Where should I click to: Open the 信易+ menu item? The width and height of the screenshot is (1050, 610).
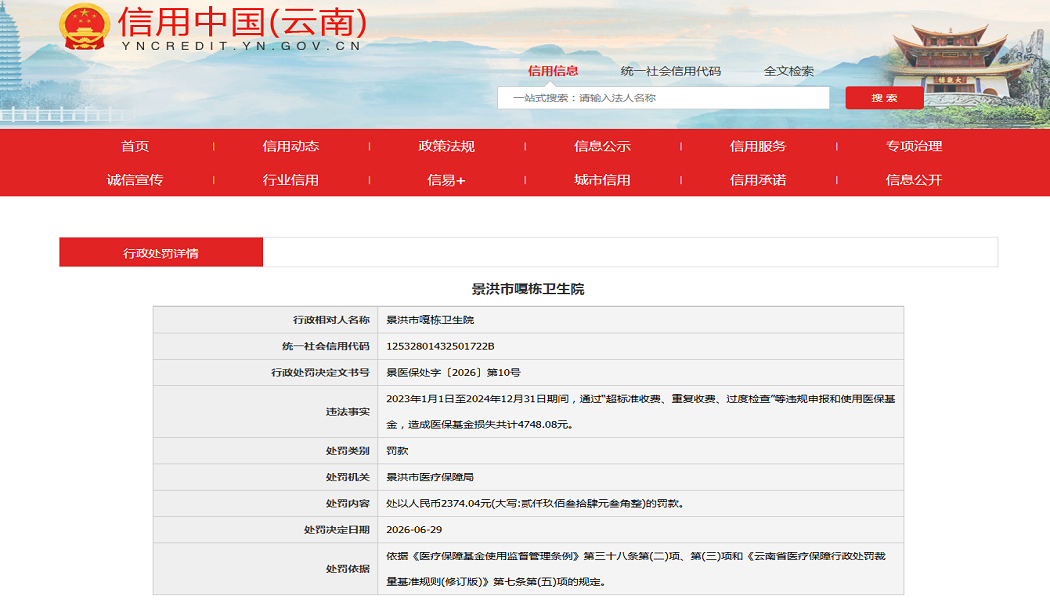[446, 179]
